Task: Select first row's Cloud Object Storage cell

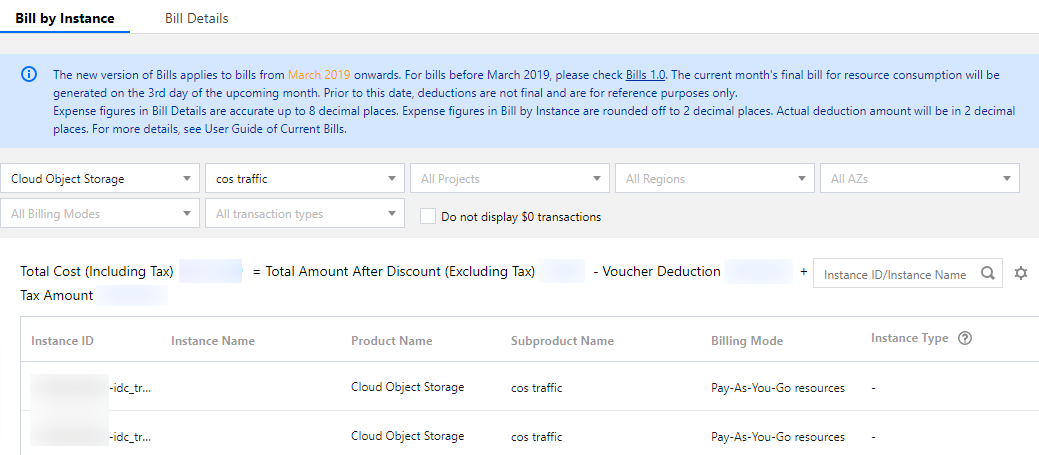Action: (x=407, y=387)
